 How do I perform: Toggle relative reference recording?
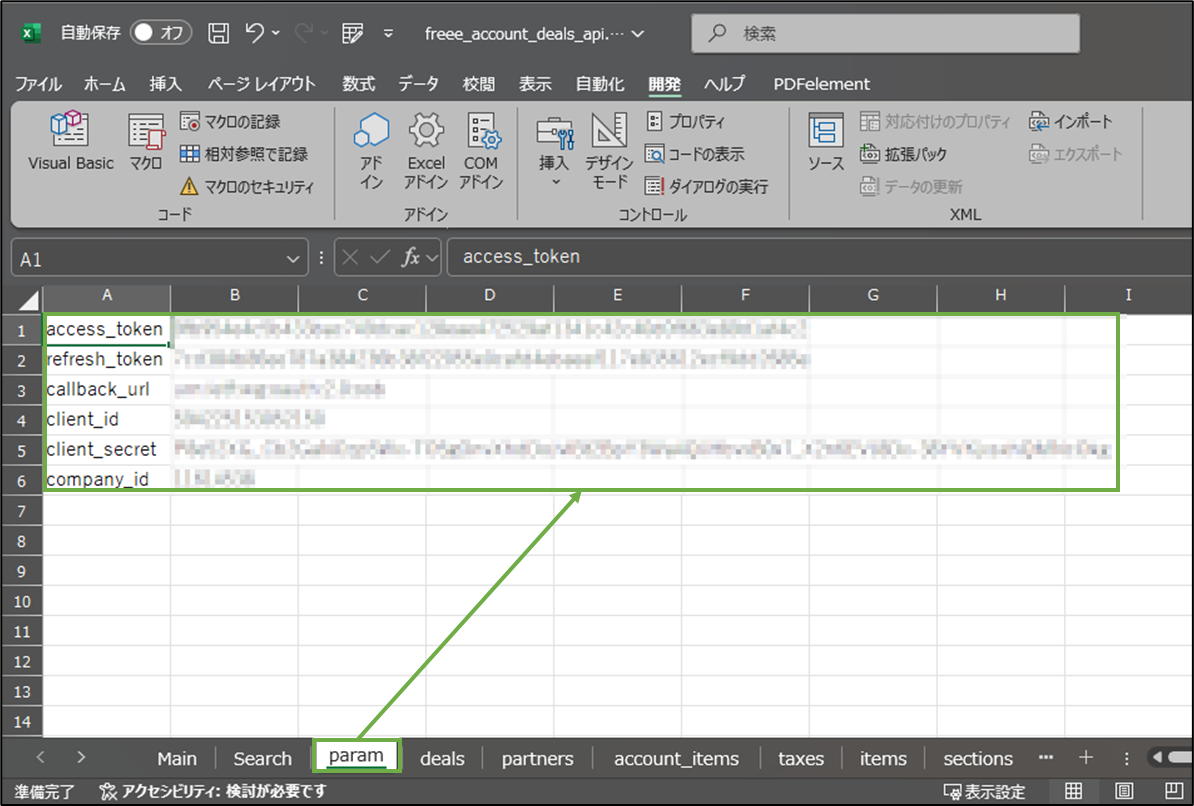click(x=244, y=154)
